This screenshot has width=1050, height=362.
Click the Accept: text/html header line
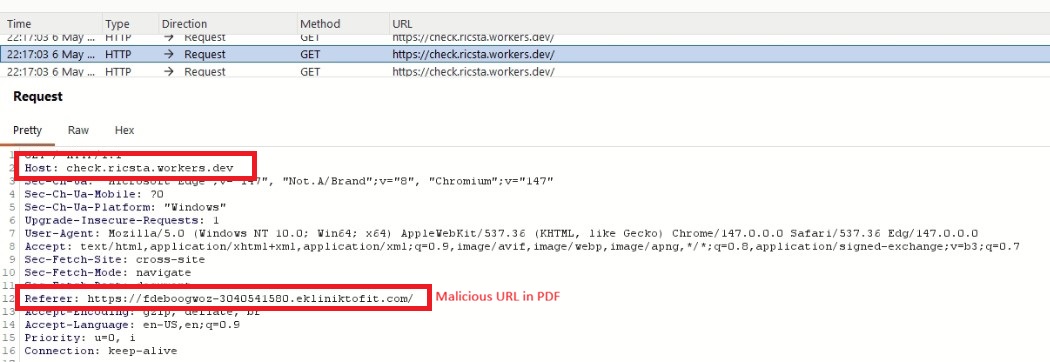pos(522,246)
